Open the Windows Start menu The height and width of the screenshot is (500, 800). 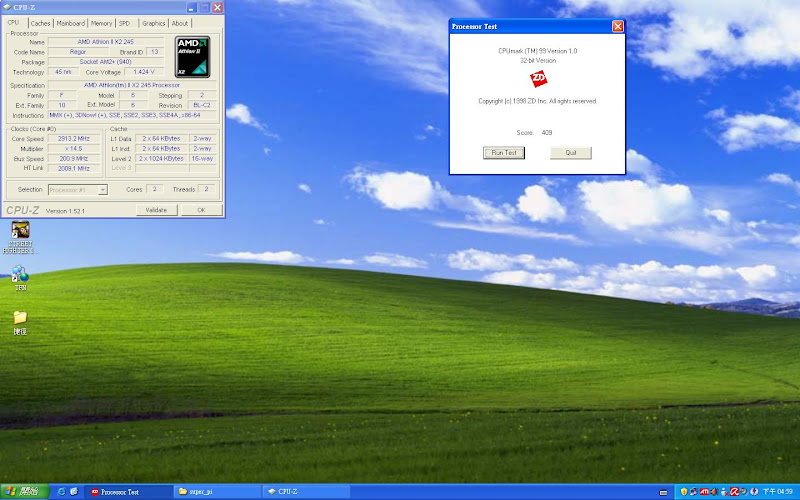[x=24, y=492]
